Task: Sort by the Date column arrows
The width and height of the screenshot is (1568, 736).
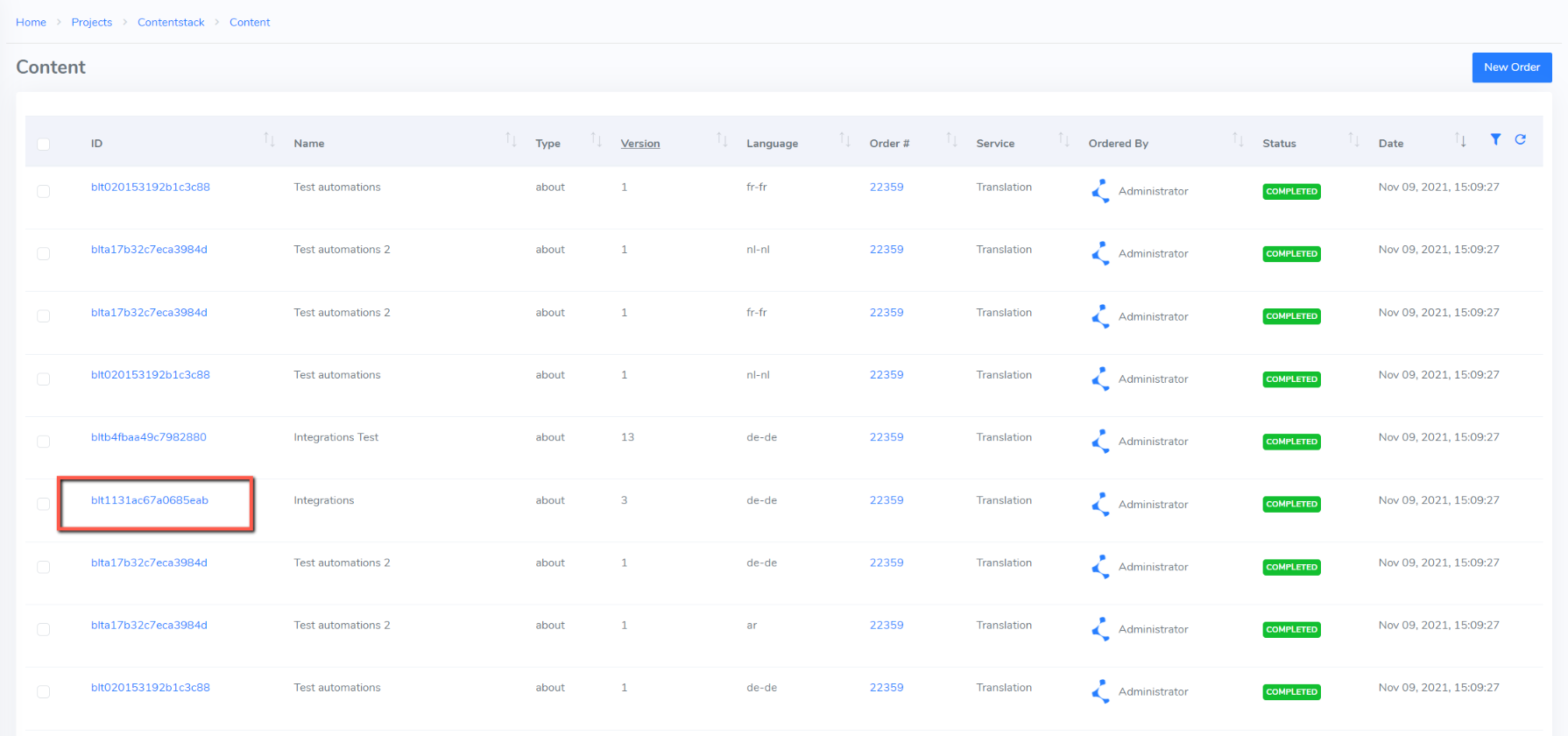Action: pos(1460,139)
